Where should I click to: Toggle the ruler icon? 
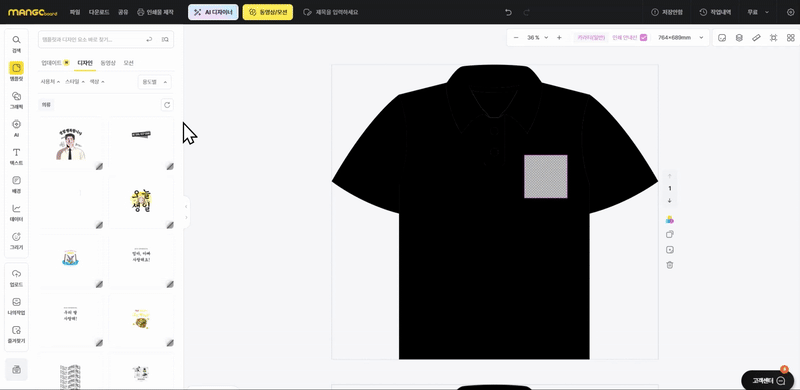757,38
